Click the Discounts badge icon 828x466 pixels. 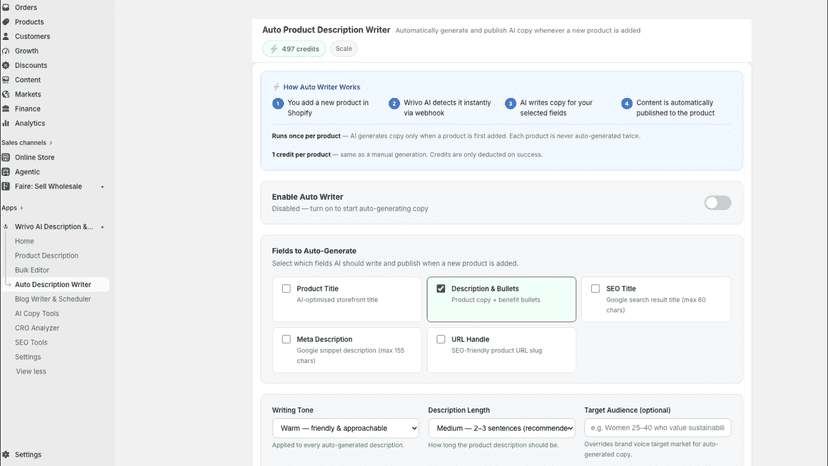pos(6,66)
